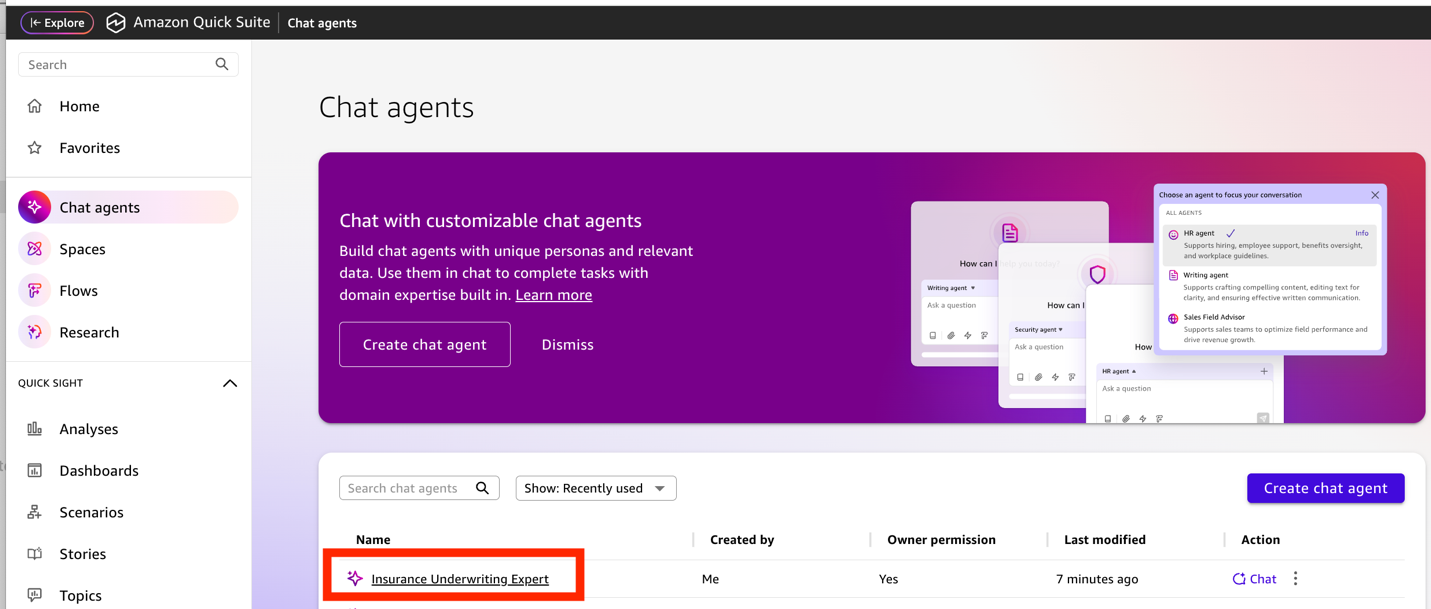Click the Analyses chart icon
Image resolution: width=1431 pixels, height=609 pixels.
[x=35, y=429]
